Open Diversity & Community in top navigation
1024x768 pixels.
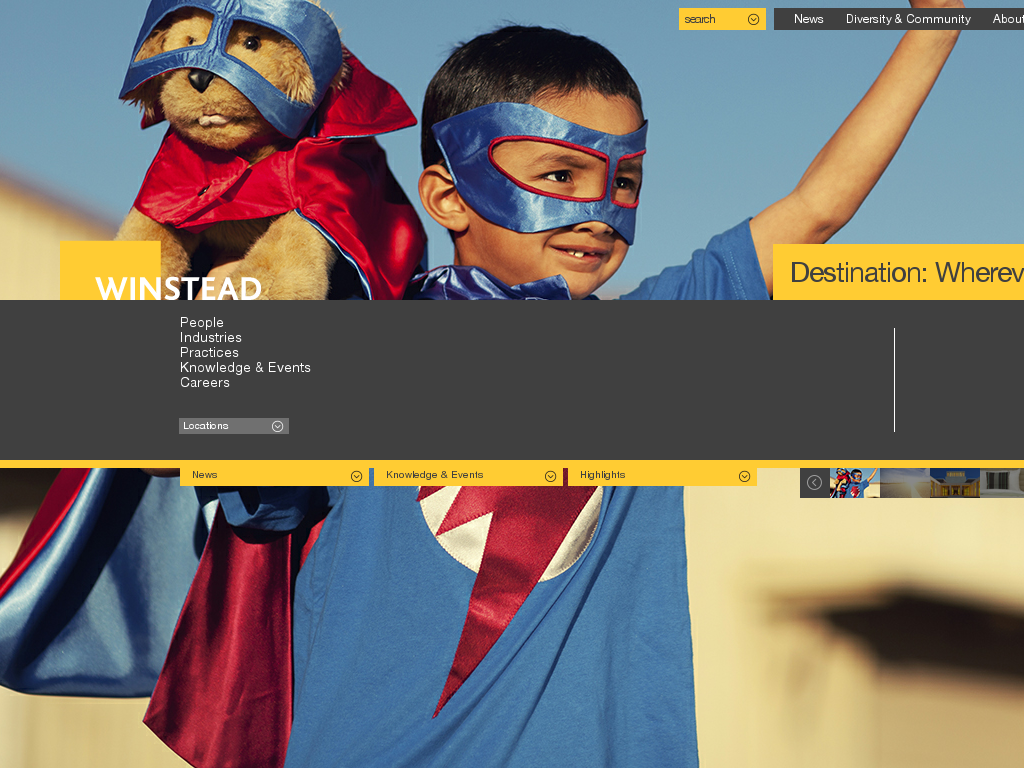coord(908,19)
